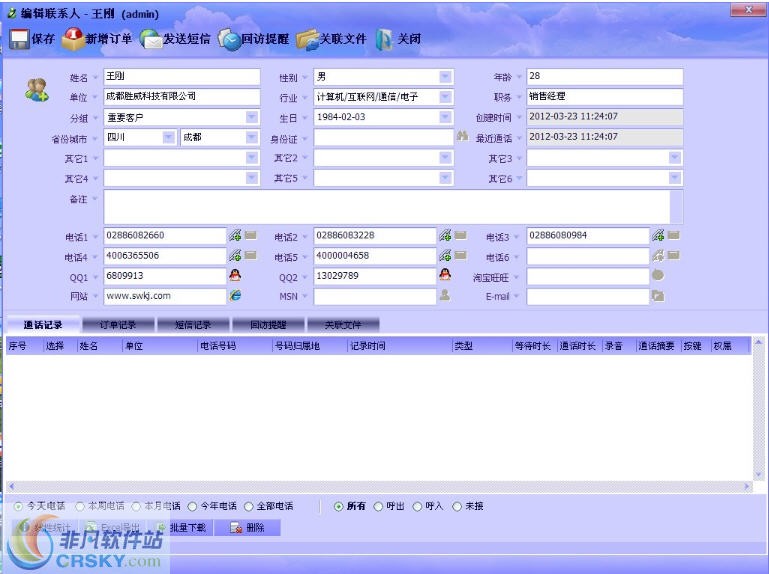Dial 电话1 with its phone icon
Image resolution: width=769 pixels, height=574 pixels.
point(235,235)
